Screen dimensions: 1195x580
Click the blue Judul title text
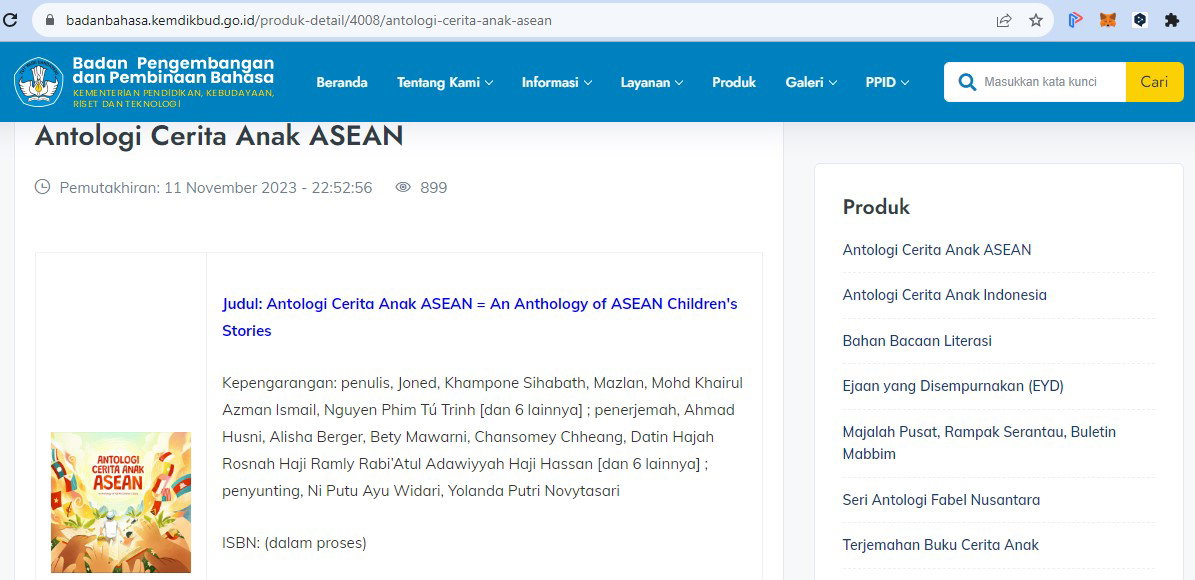(480, 317)
